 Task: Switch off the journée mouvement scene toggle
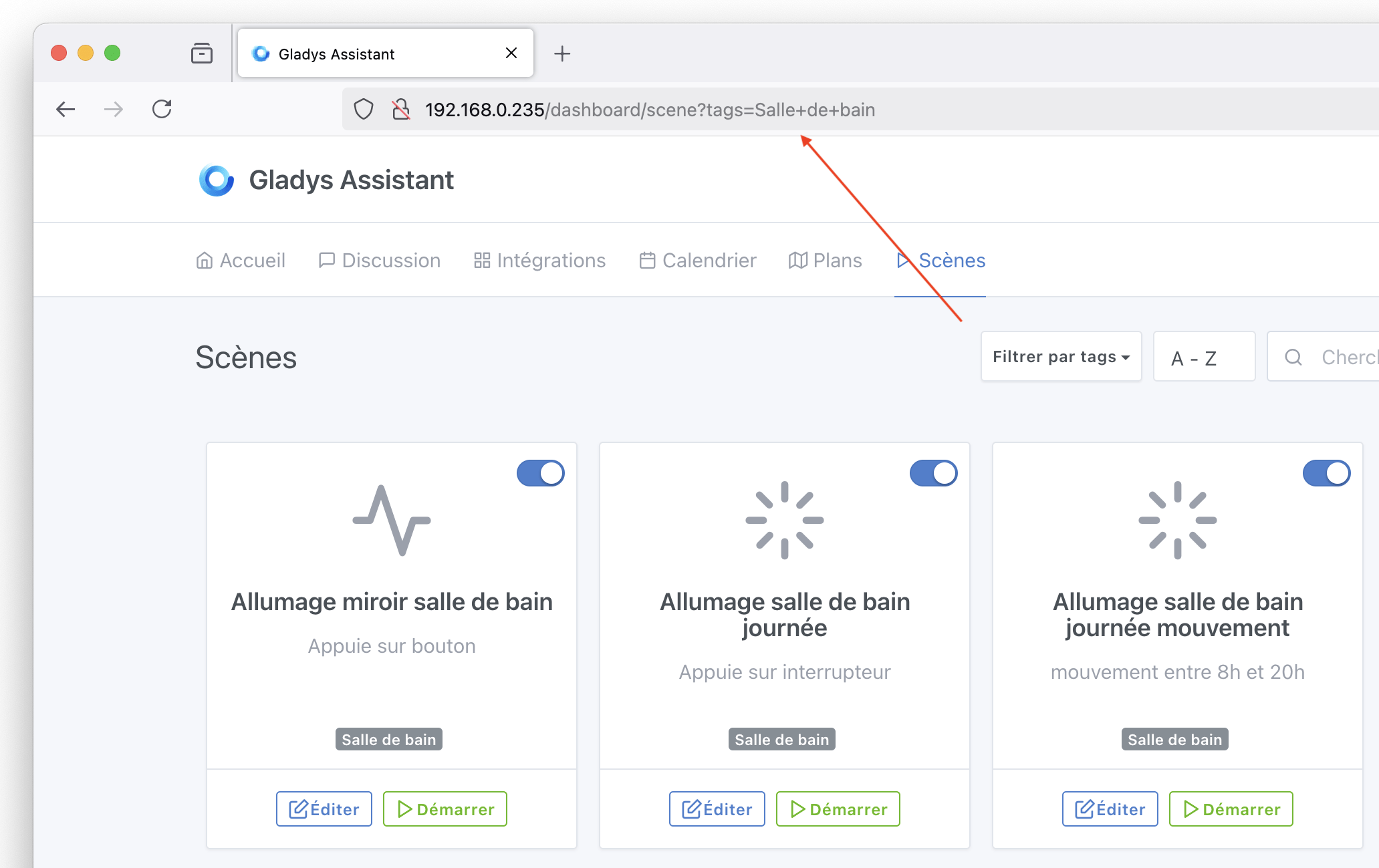click(1326, 473)
